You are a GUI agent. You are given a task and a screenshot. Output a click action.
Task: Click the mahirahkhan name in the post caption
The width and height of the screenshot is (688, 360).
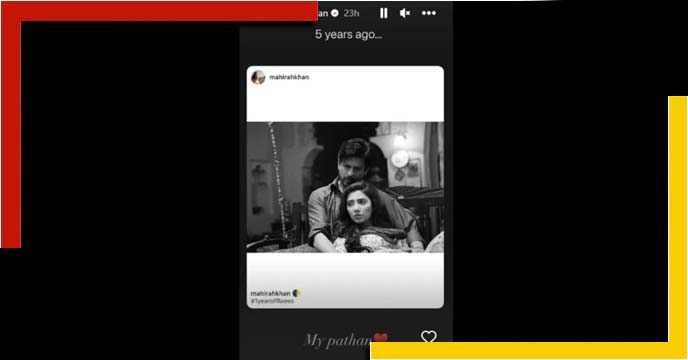[270, 293]
